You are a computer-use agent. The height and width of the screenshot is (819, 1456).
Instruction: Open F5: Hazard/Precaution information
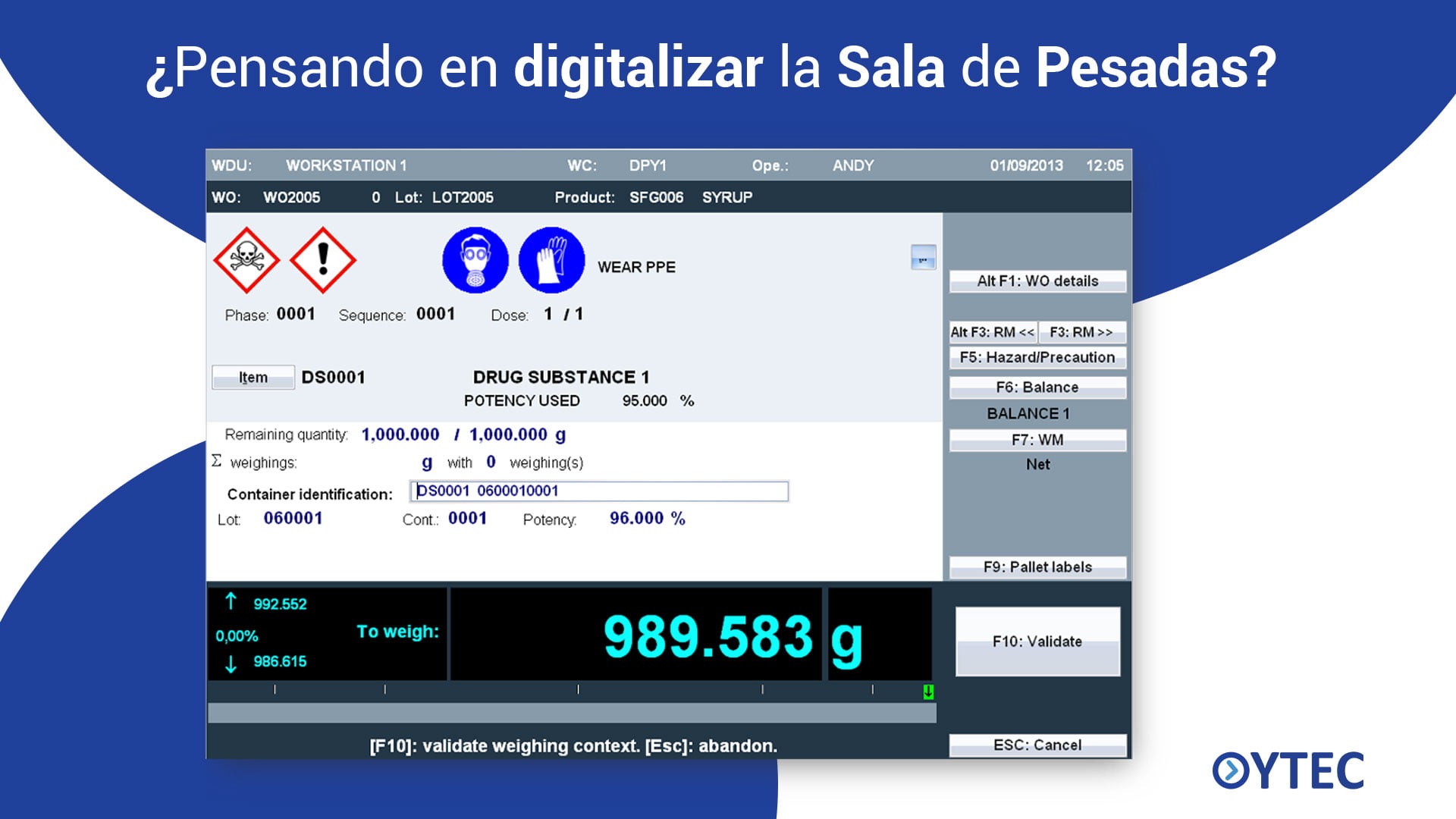pyautogui.click(x=1037, y=357)
